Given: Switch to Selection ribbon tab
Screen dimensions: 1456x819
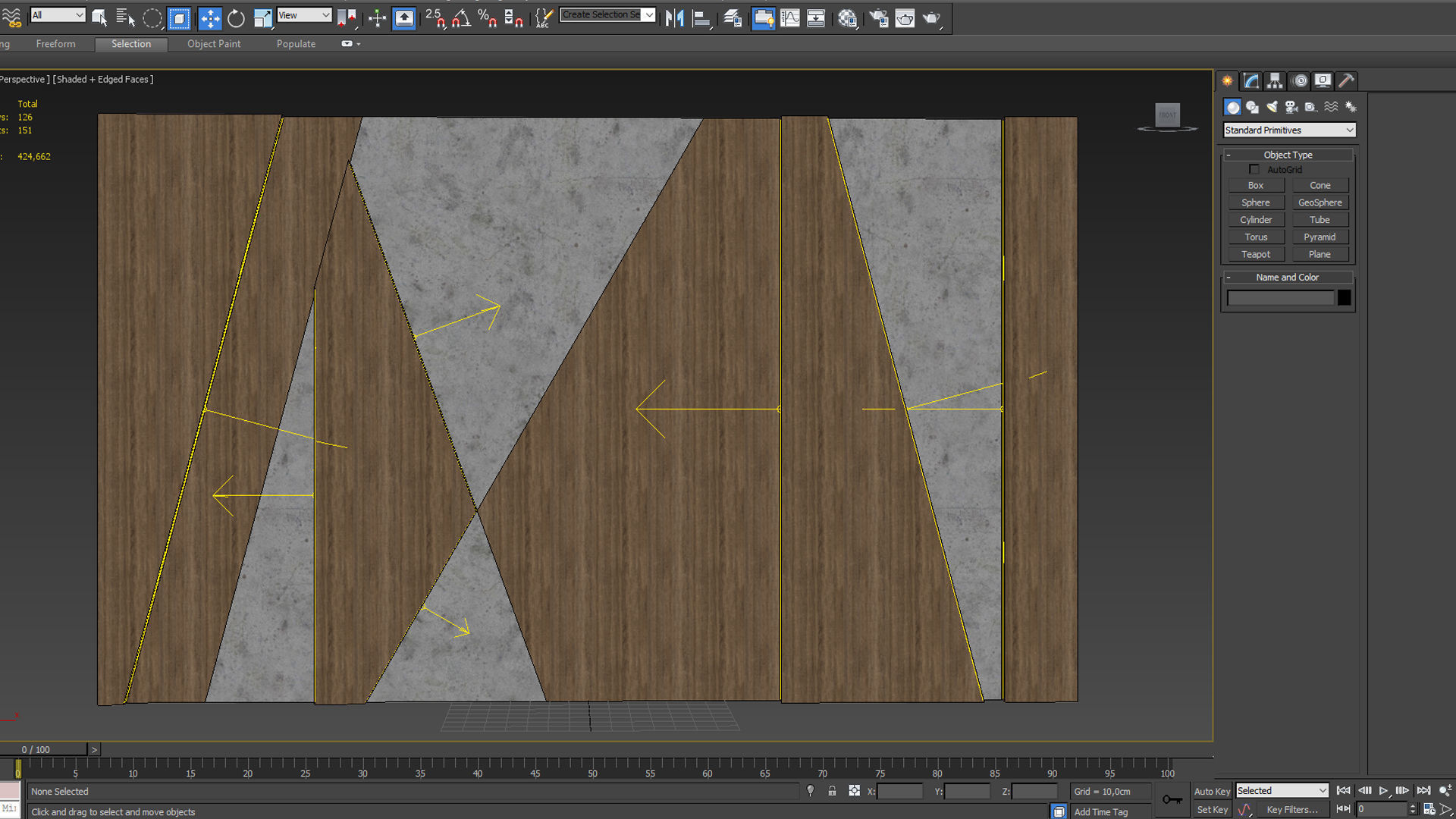Looking at the screenshot, I should [131, 44].
